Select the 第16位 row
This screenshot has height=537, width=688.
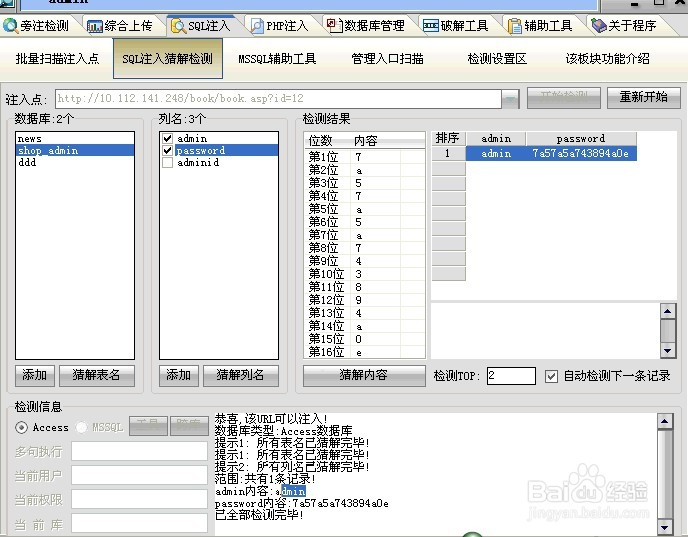pyautogui.click(x=364, y=352)
